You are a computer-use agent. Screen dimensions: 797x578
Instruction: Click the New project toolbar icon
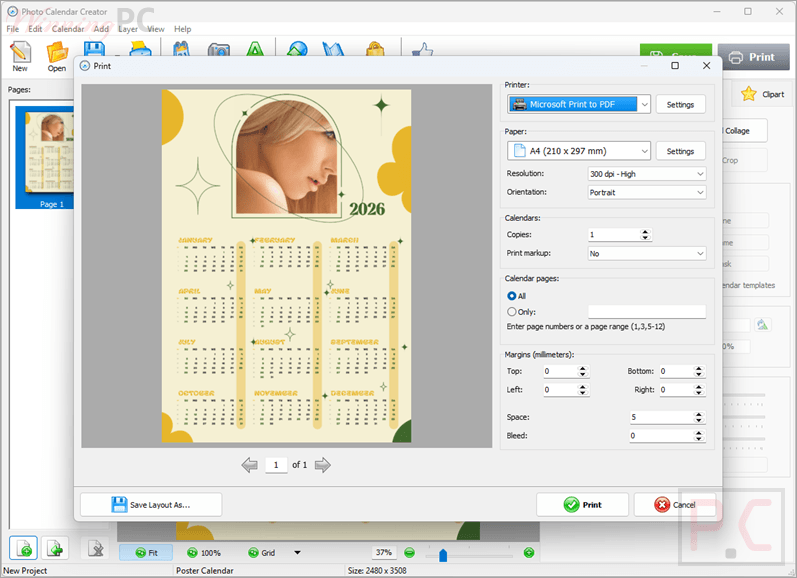click(20, 56)
